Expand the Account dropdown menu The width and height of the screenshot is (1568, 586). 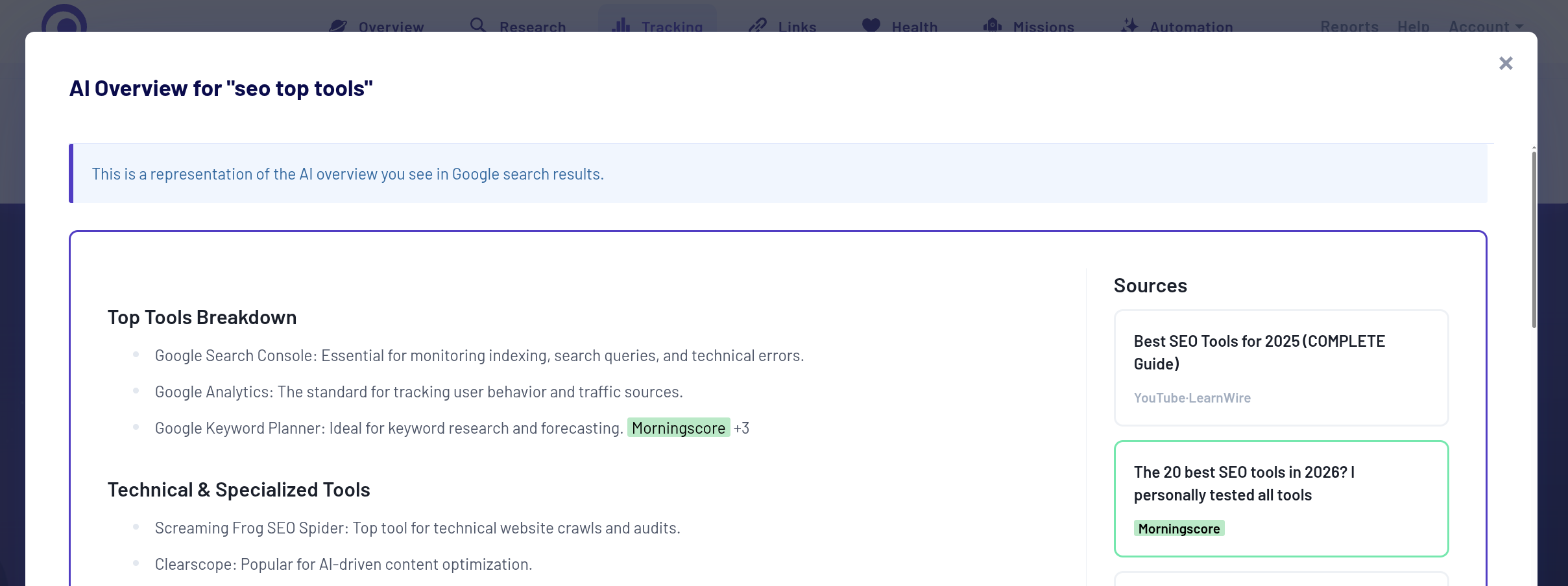point(1486,27)
